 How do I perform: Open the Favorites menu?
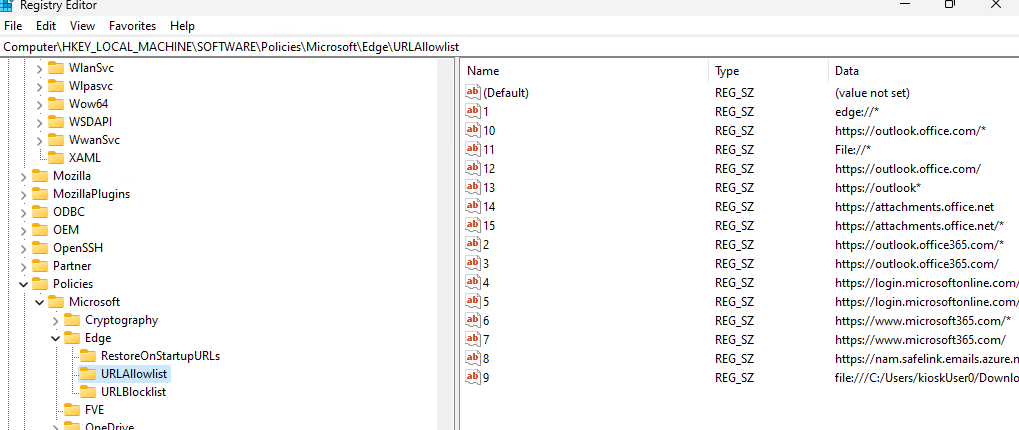coord(132,25)
